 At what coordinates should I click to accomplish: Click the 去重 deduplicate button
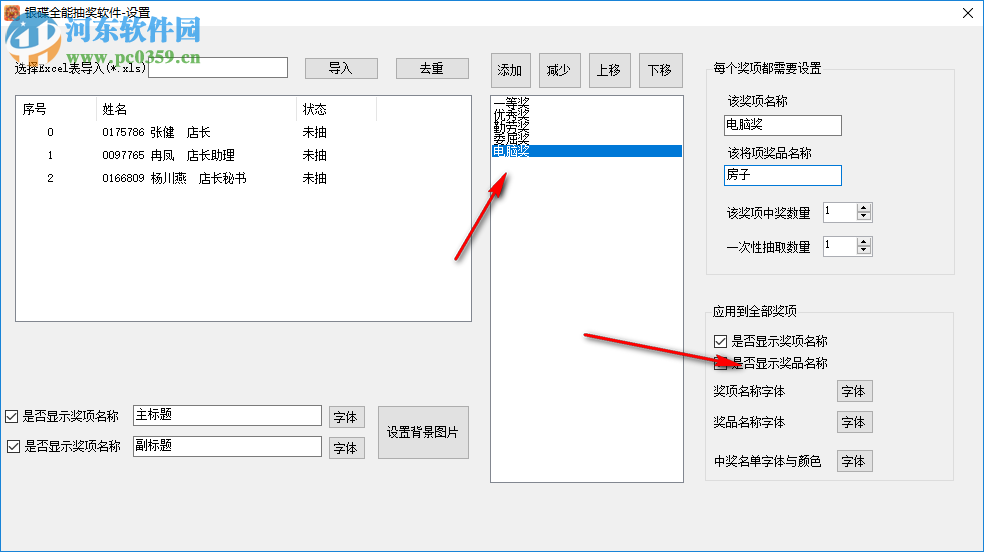(432, 68)
